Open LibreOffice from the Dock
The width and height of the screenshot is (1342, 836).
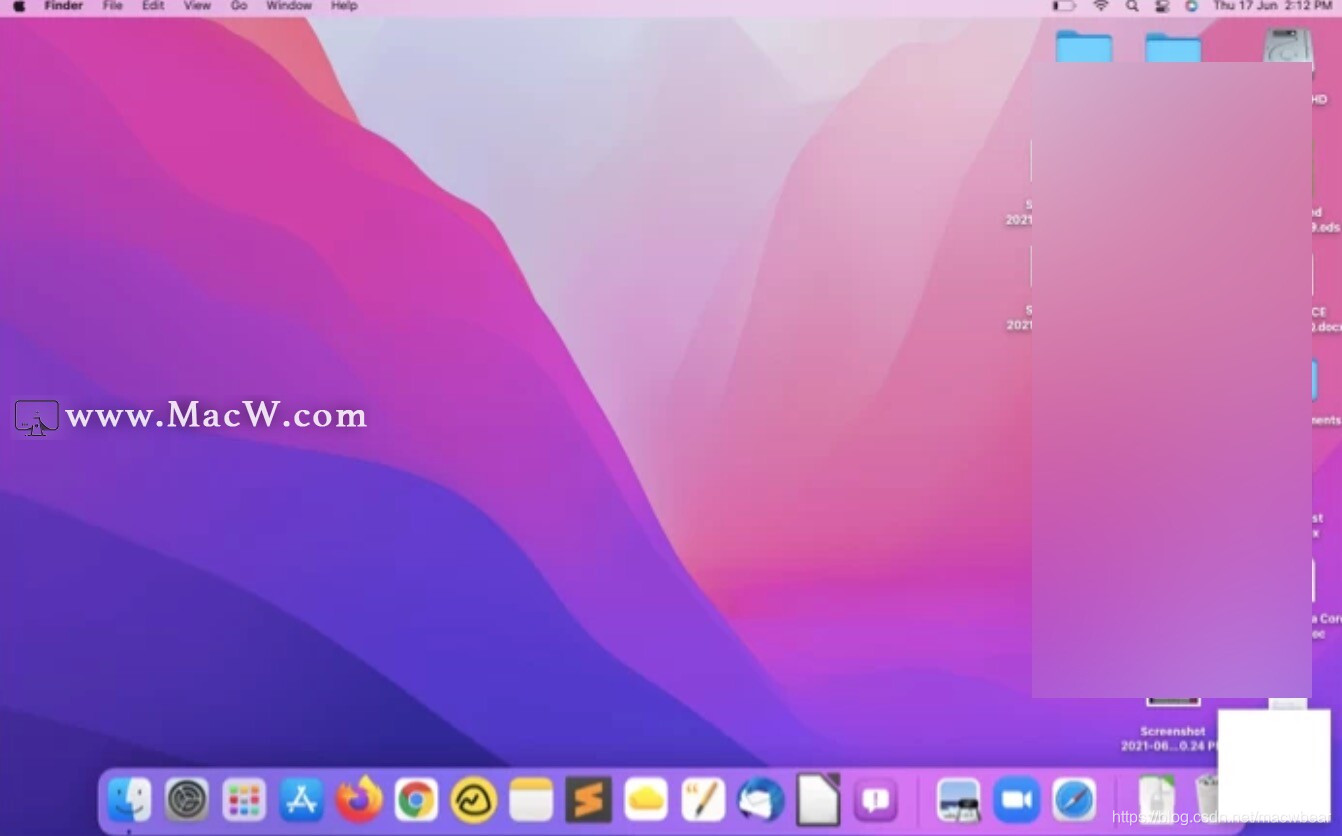pyautogui.click(x=818, y=799)
